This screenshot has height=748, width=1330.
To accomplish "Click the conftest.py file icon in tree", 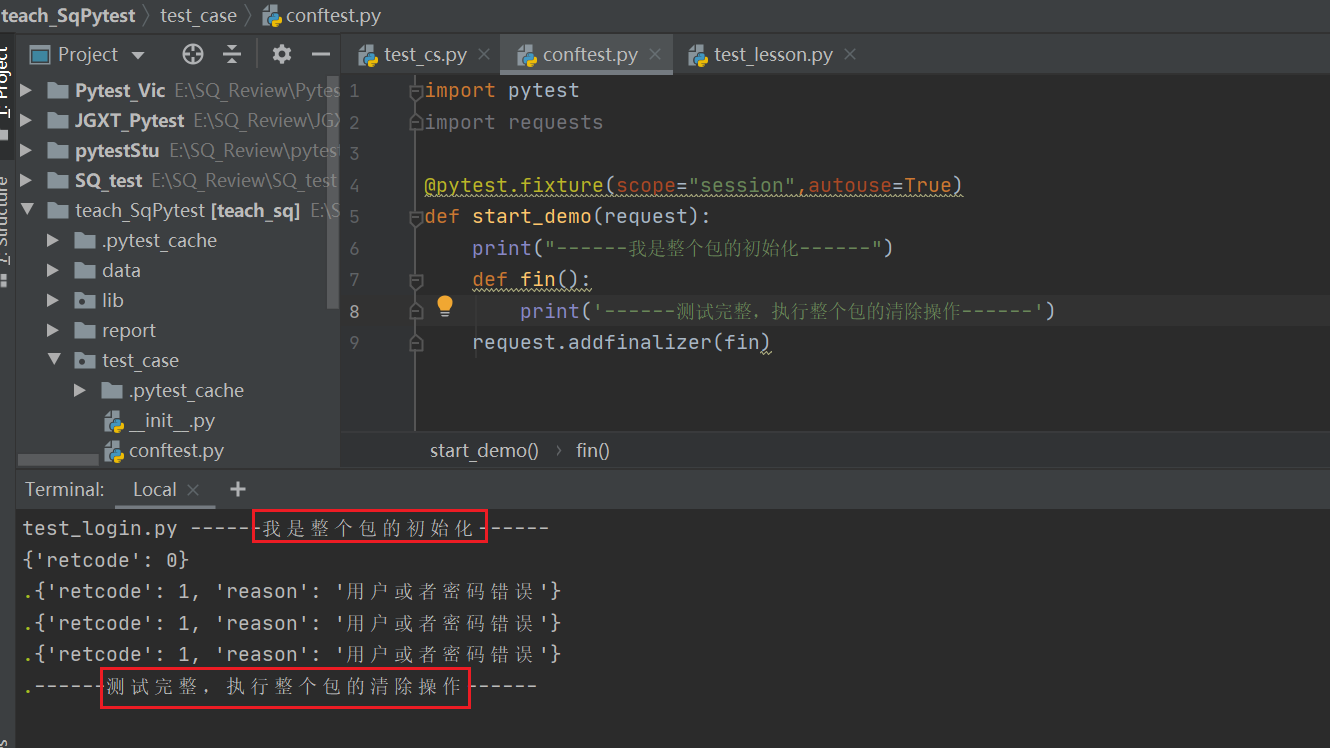I will click(x=113, y=451).
